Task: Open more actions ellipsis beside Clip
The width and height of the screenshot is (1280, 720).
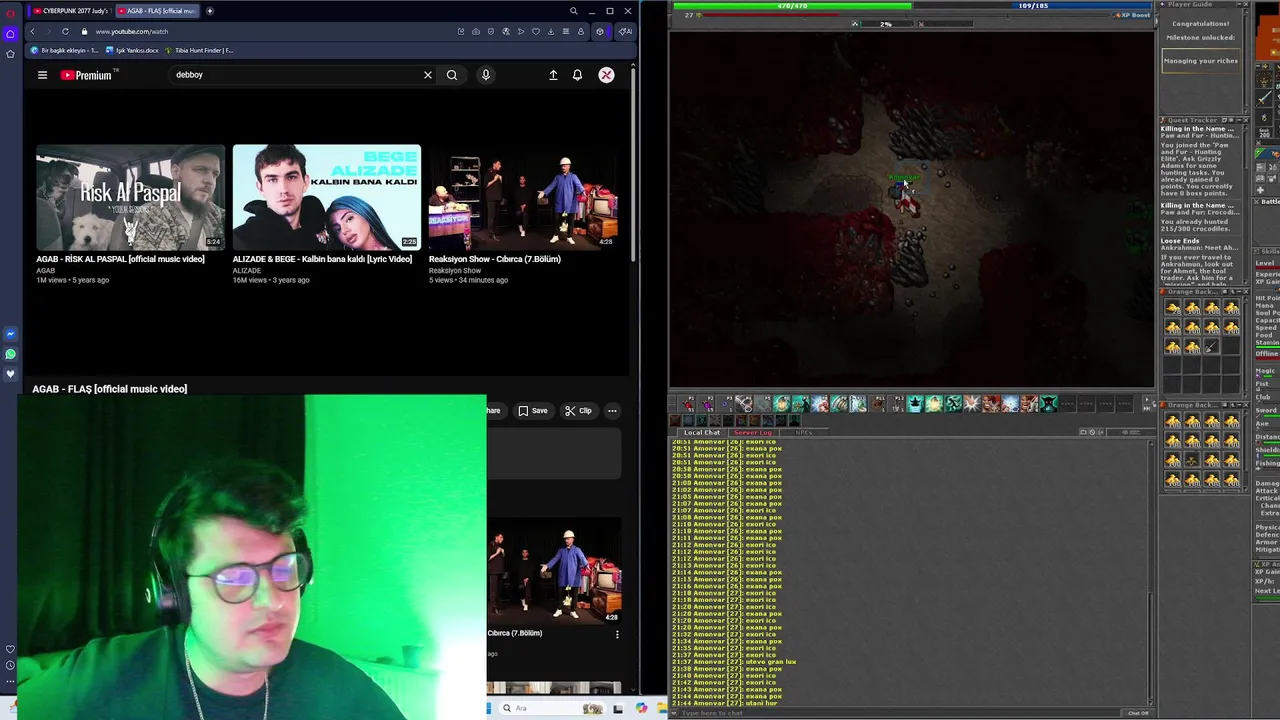Action: [612, 411]
